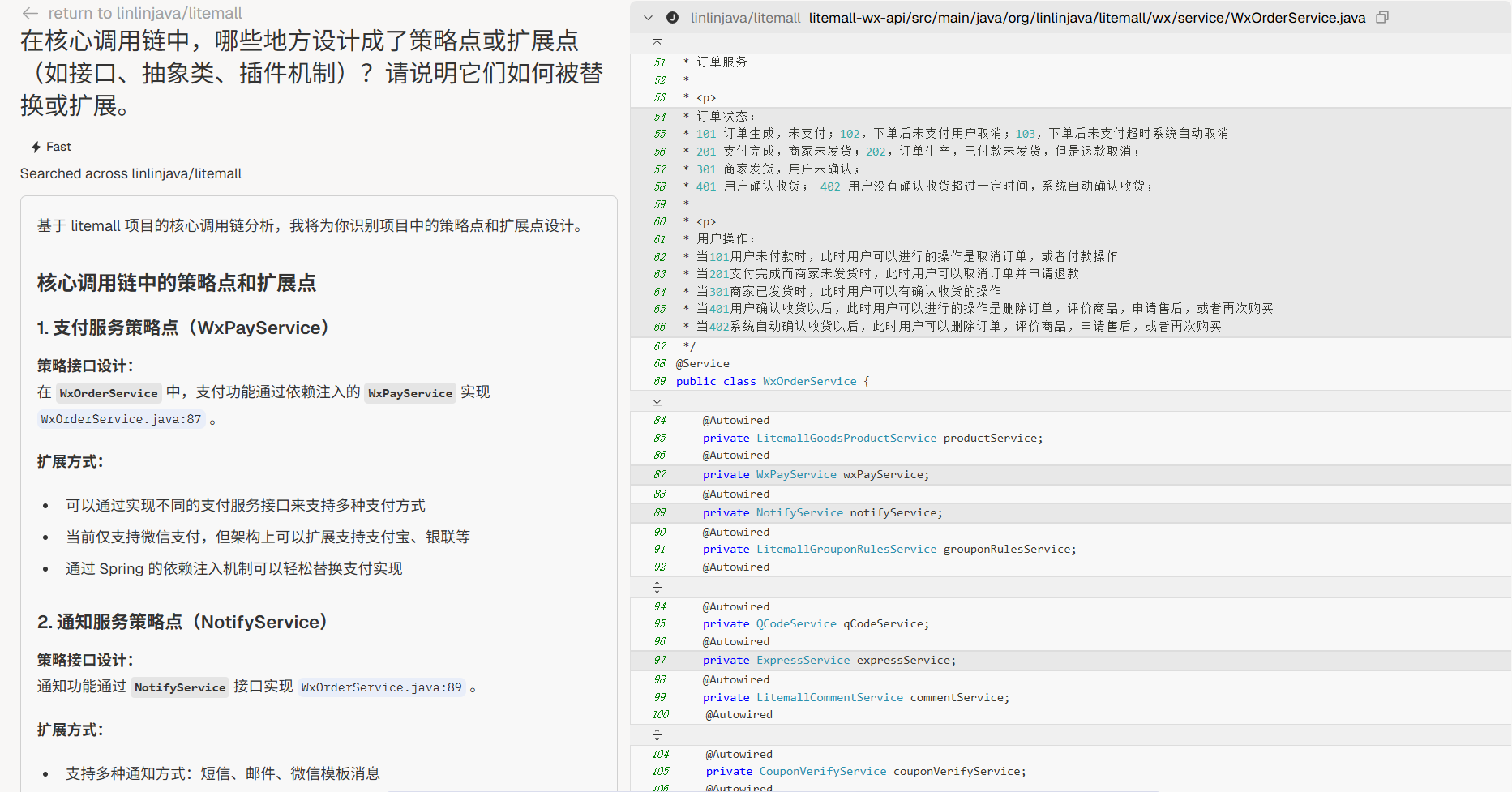This screenshot has height=792, width=1512.
Task: Expand hidden lines between 100 and 104
Action: point(657,734)
